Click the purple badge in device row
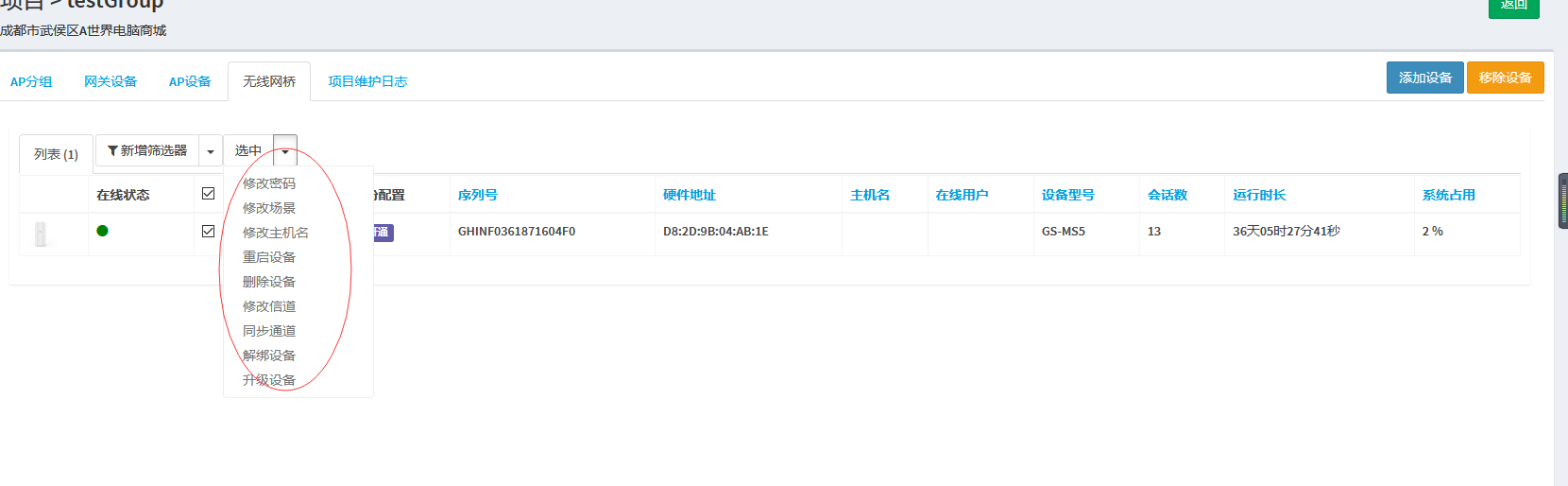Image resolution: width=1568 pixels, height=486 pixels. [x=383, y=232]
